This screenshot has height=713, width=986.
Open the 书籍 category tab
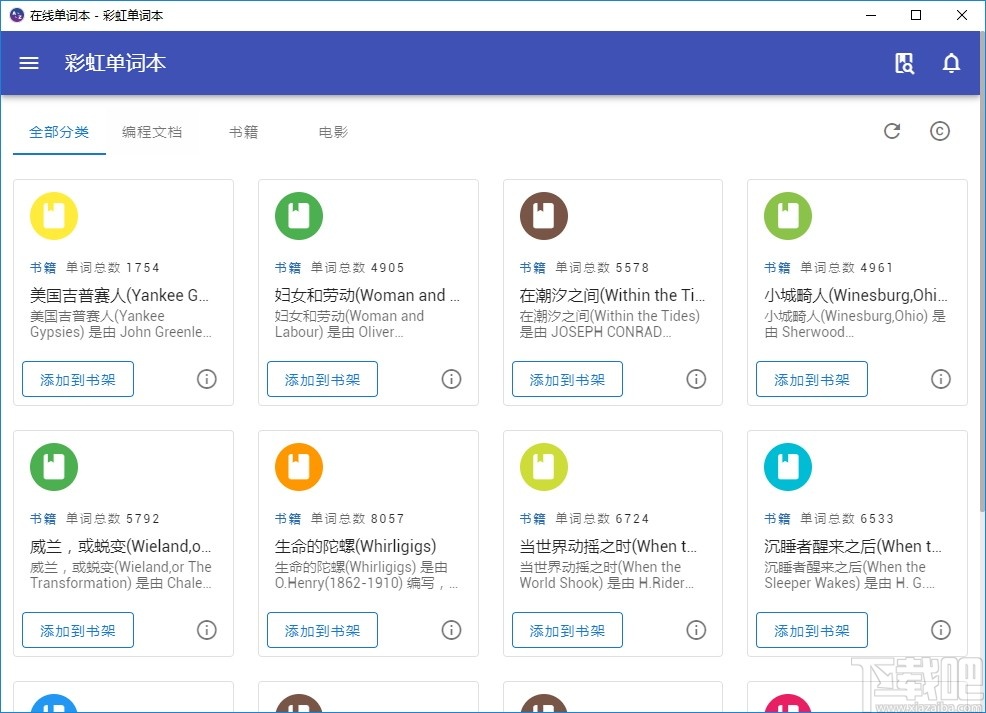coord(243,131)
